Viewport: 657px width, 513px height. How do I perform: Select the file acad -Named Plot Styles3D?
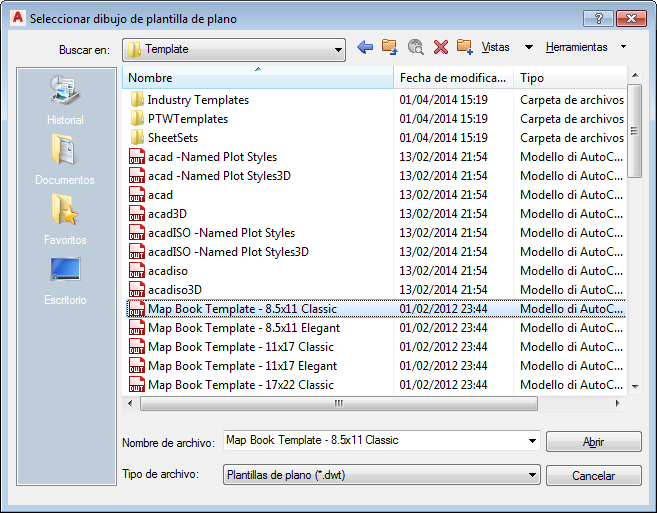[219, 176]
